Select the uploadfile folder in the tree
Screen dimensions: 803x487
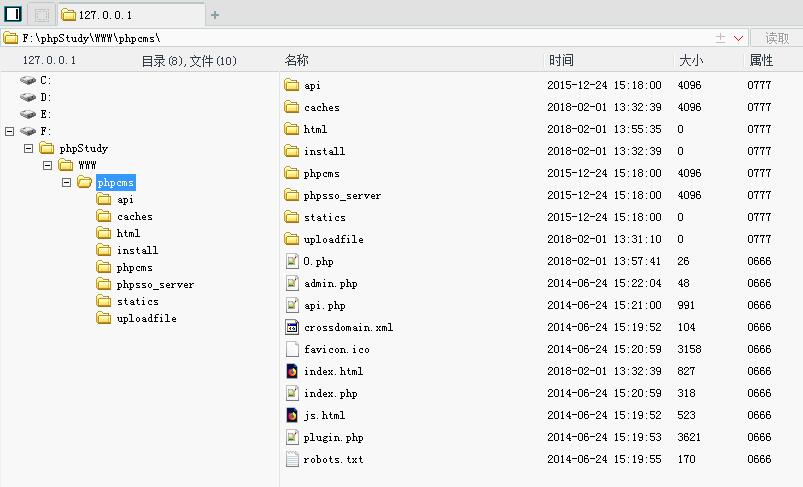tap(146, 318)
